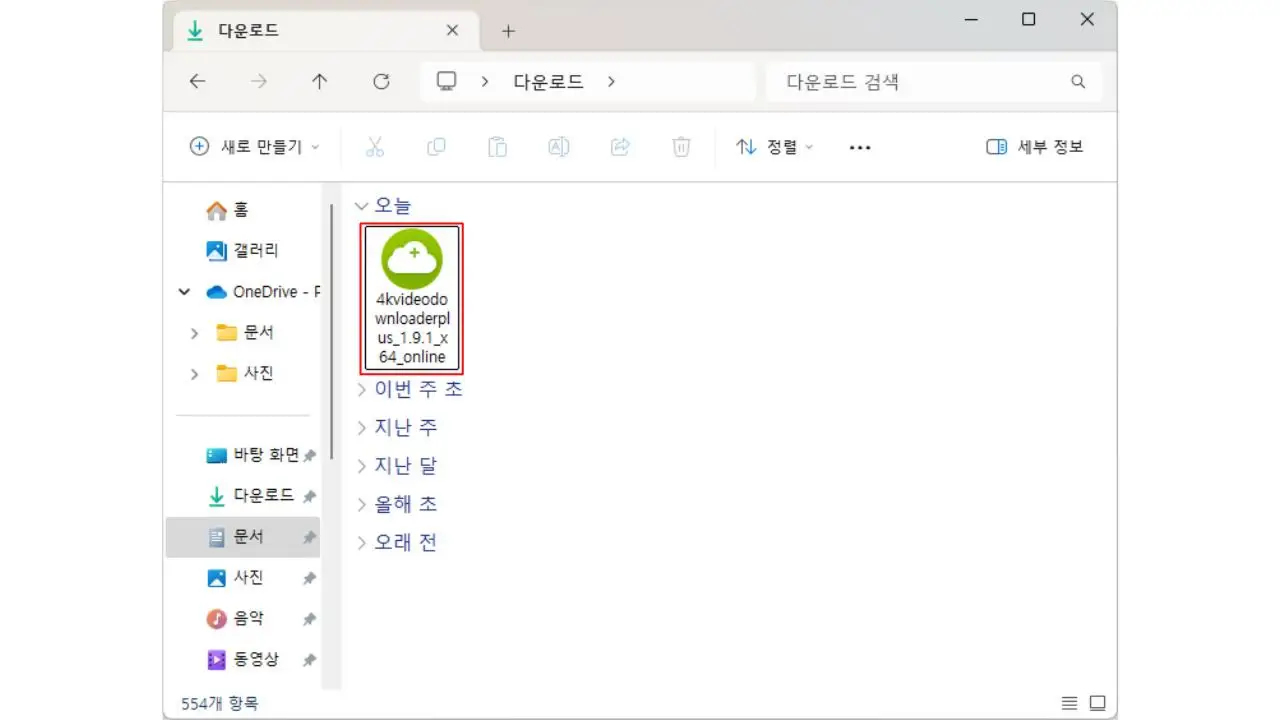Collapse the 오늘 group
Image resolution: width=1280 pixels, height=720 pixels.
pos(362,206)
